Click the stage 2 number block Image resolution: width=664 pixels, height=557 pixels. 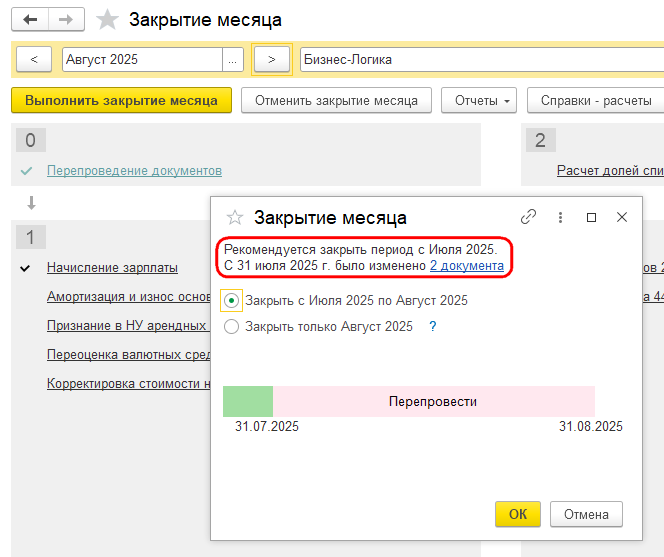pos(540,140)
